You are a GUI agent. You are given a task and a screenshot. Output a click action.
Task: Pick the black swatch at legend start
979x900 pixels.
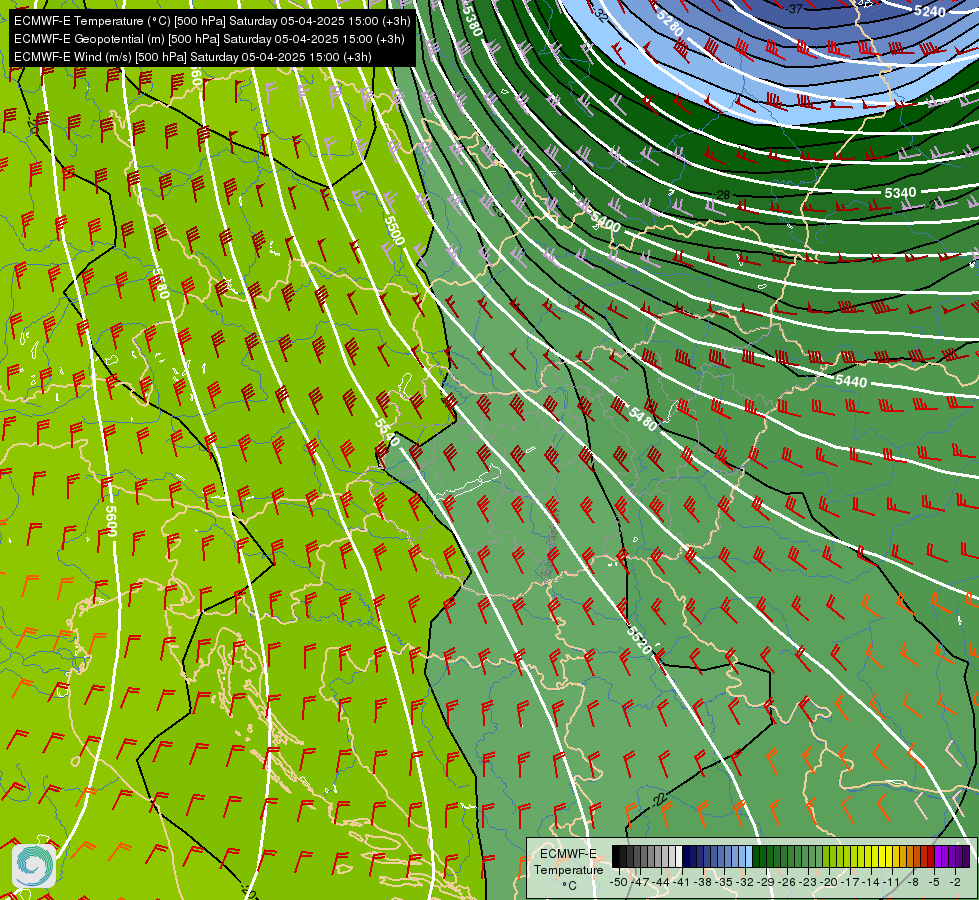616,857
